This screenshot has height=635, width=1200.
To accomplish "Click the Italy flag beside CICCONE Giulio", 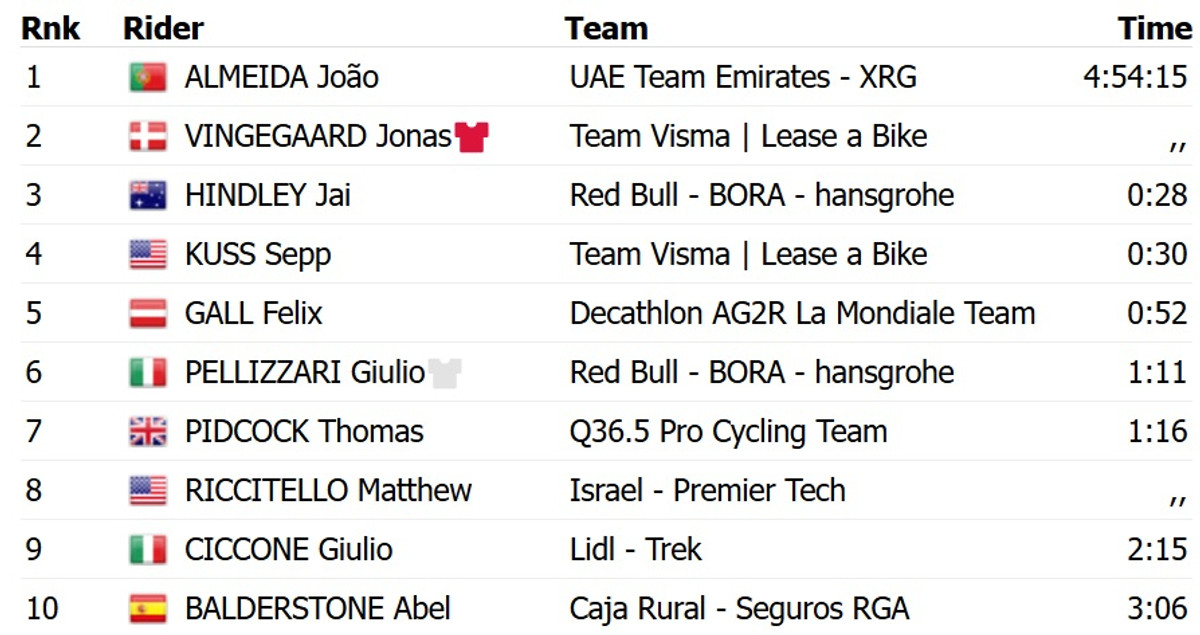I will point(148,549).
